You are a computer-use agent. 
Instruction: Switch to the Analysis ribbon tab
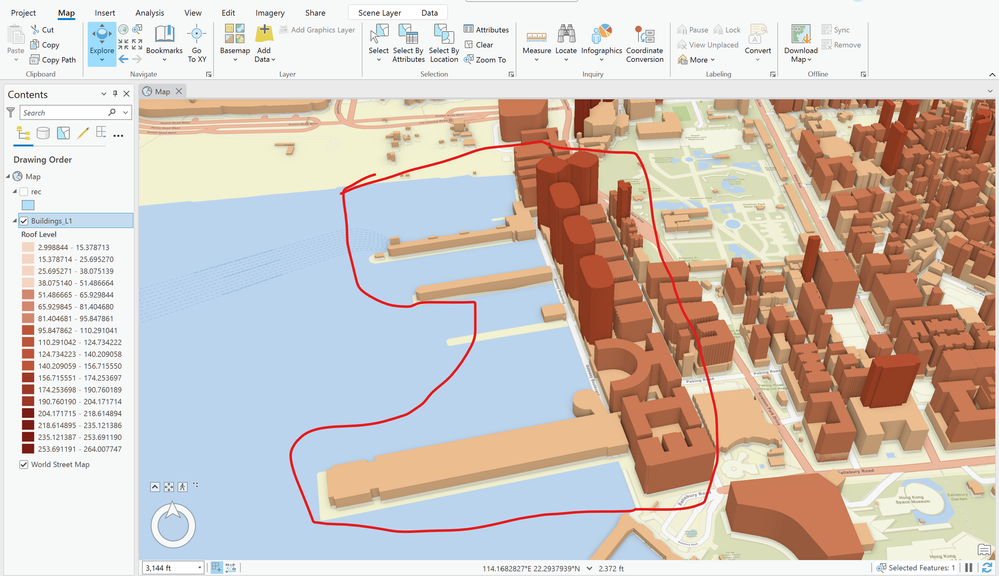(x=150, y=13)
